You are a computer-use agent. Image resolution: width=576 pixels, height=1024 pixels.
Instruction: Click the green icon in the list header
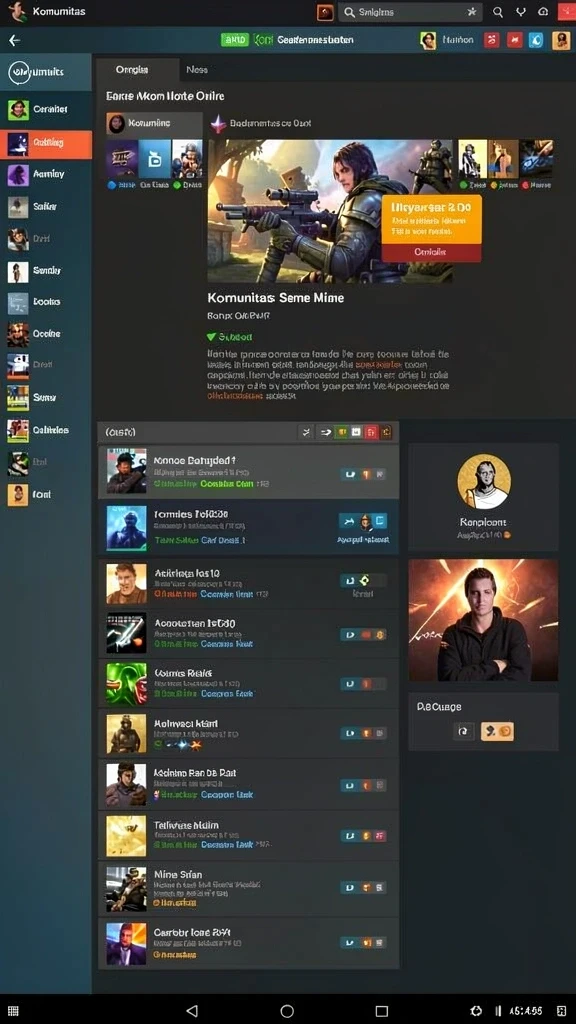[341, 432]
